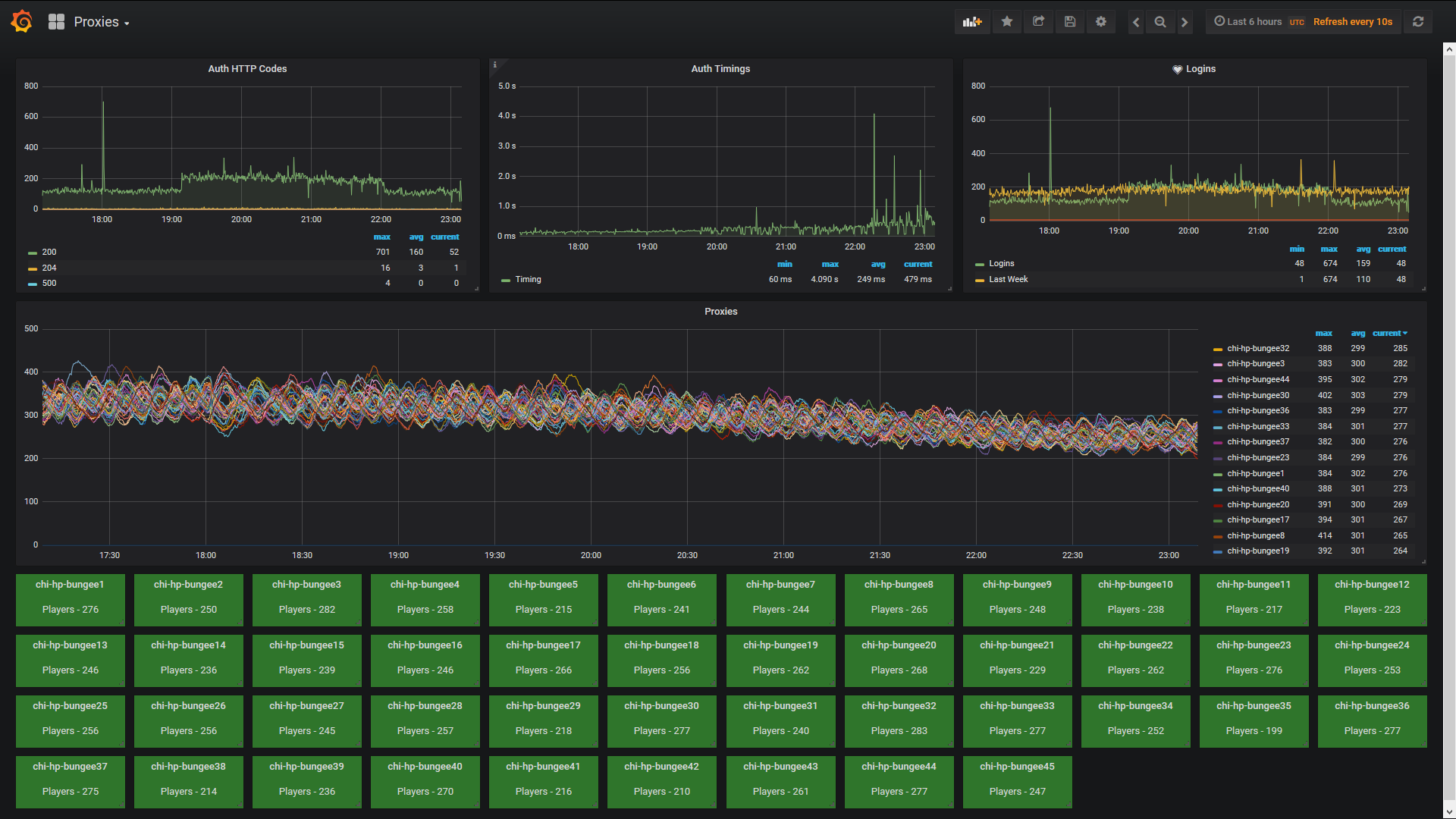
Task: Click the chi-hp-bungee45 players panel
Action: coord(1017,782)
